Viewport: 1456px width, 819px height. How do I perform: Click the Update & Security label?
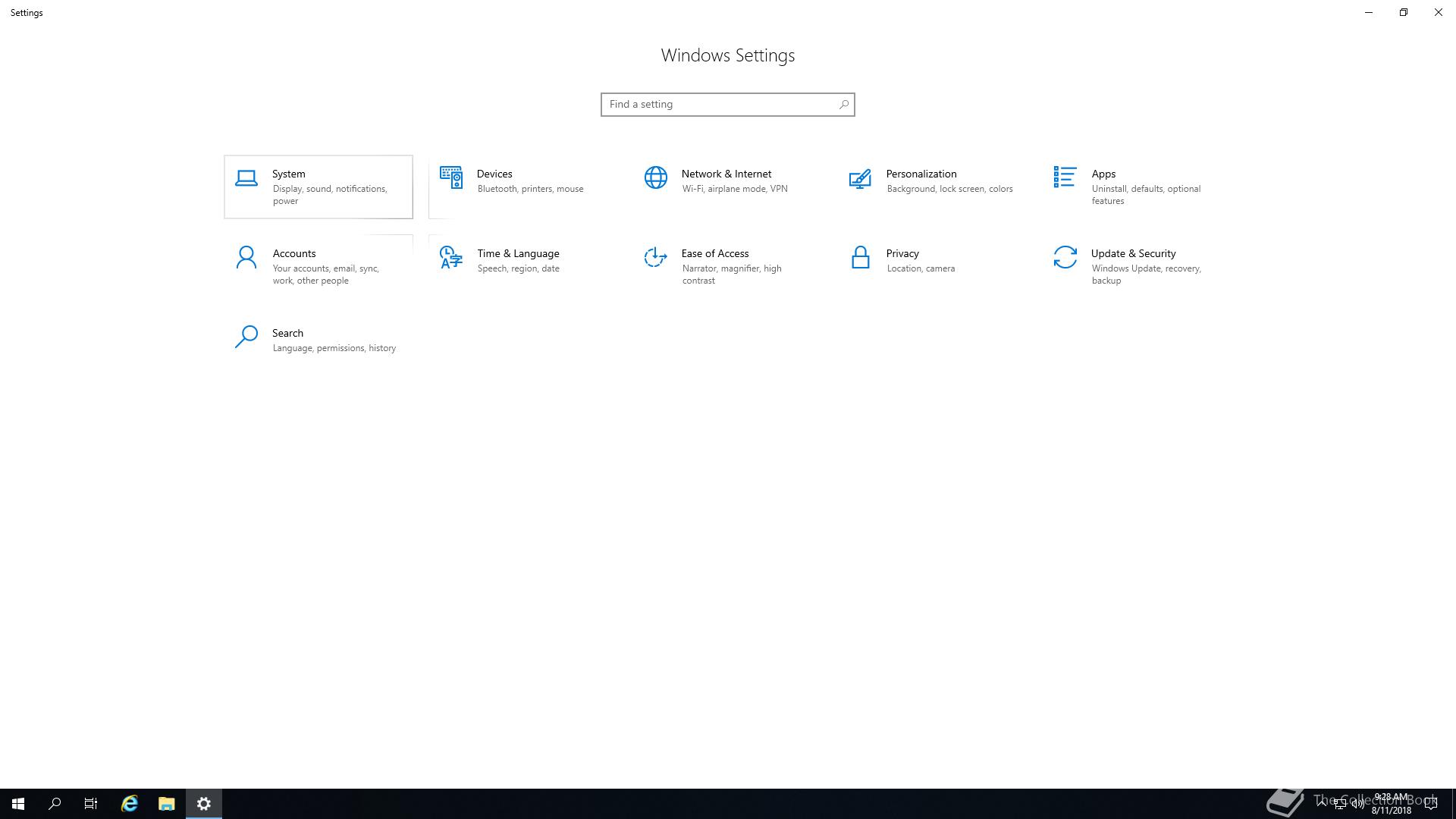tap(1133, 253)
